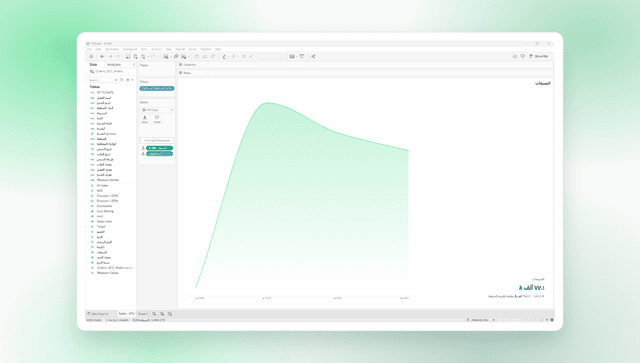This screenshot has width=640, height=363.
Task: Open the Show Me panel
Action: (x=539, y=56)
